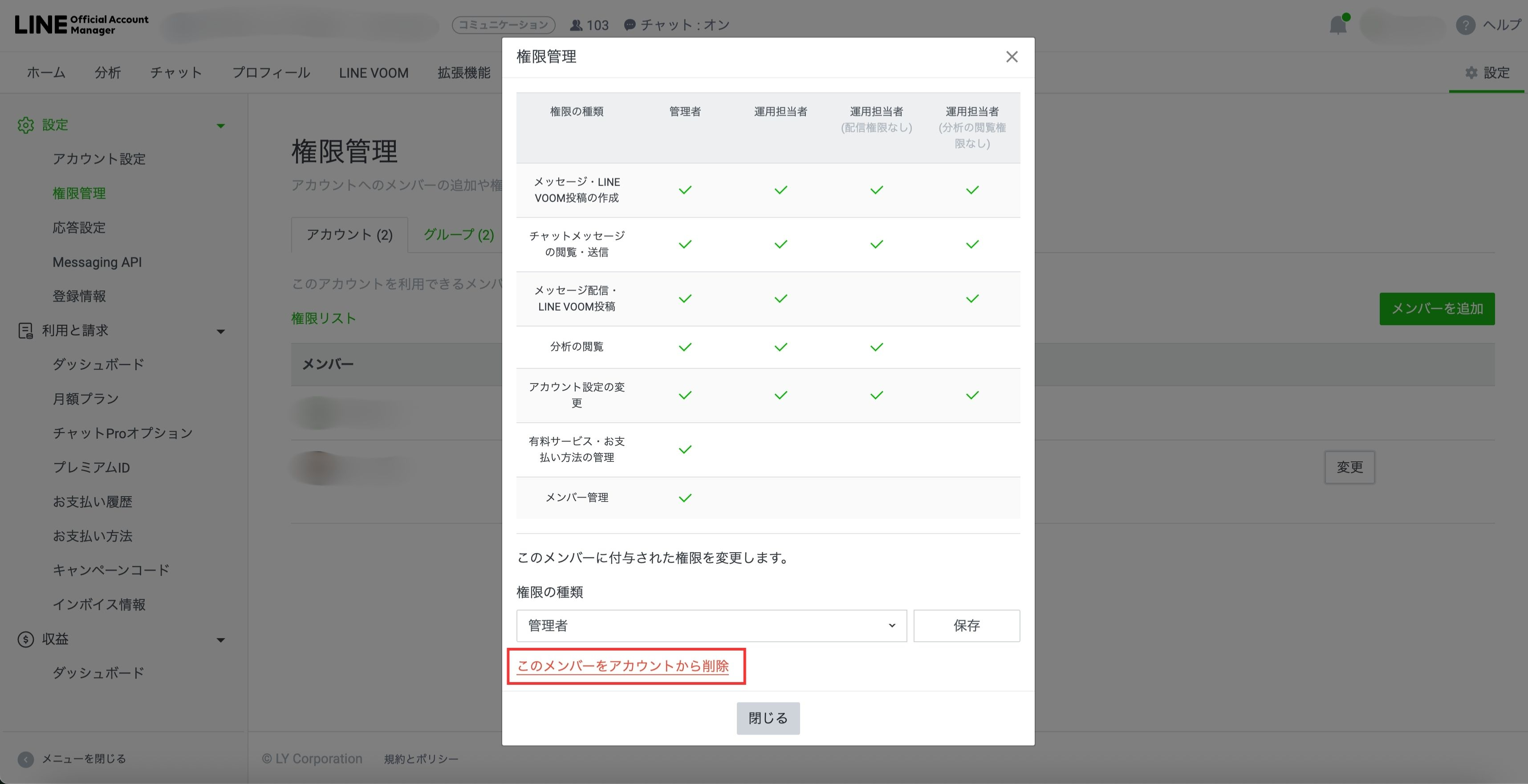Collapse the 収益 section arrow

(221, 640)
